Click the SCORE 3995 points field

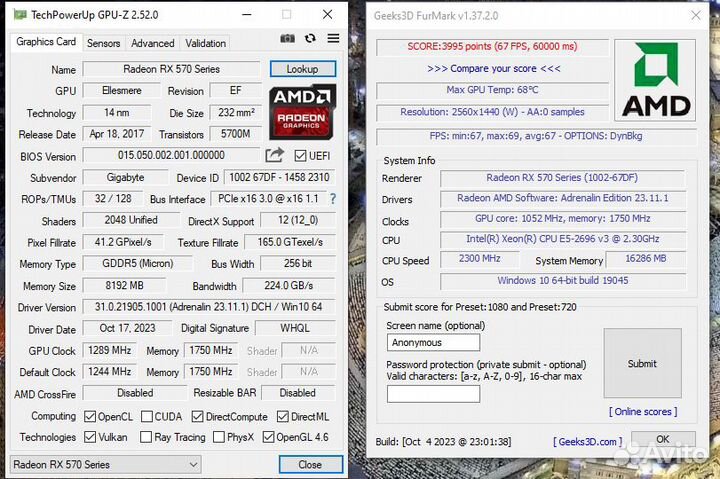[x=492, y=46]
